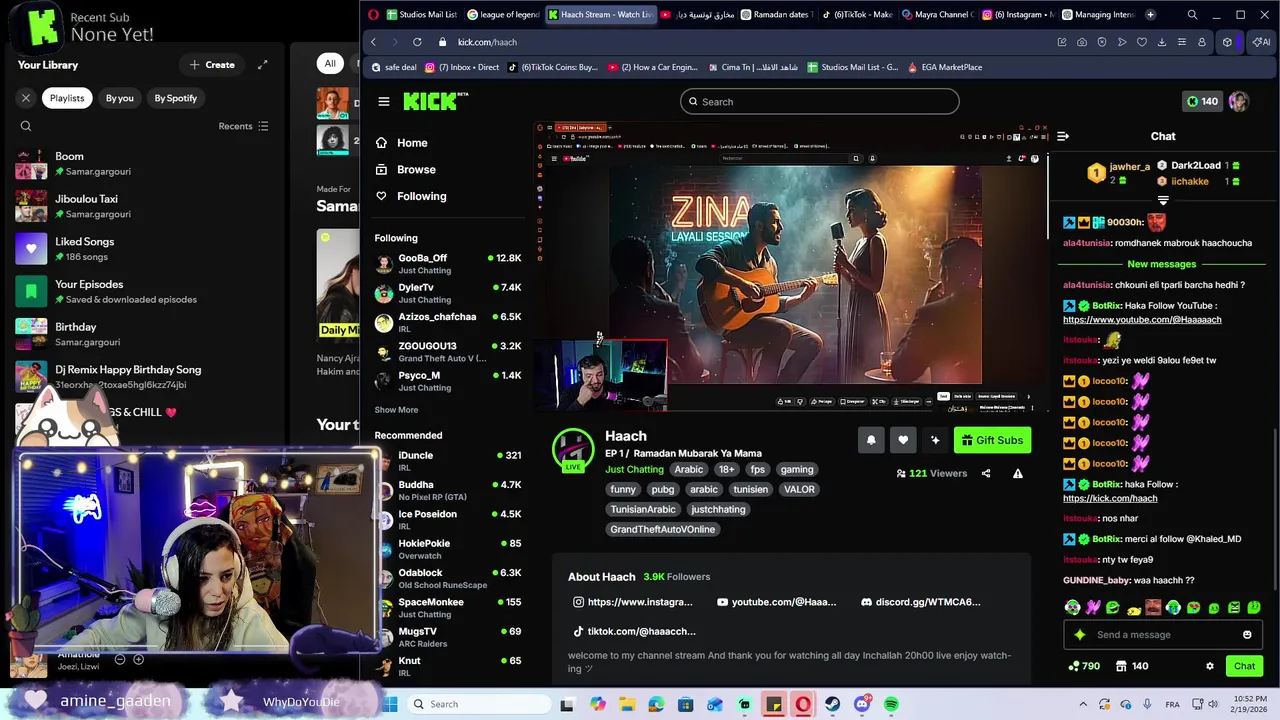The height and width of the screenshot is (720, 1280).
Task: Show hidden system tray icons chevron
Action: [1083, 704]
